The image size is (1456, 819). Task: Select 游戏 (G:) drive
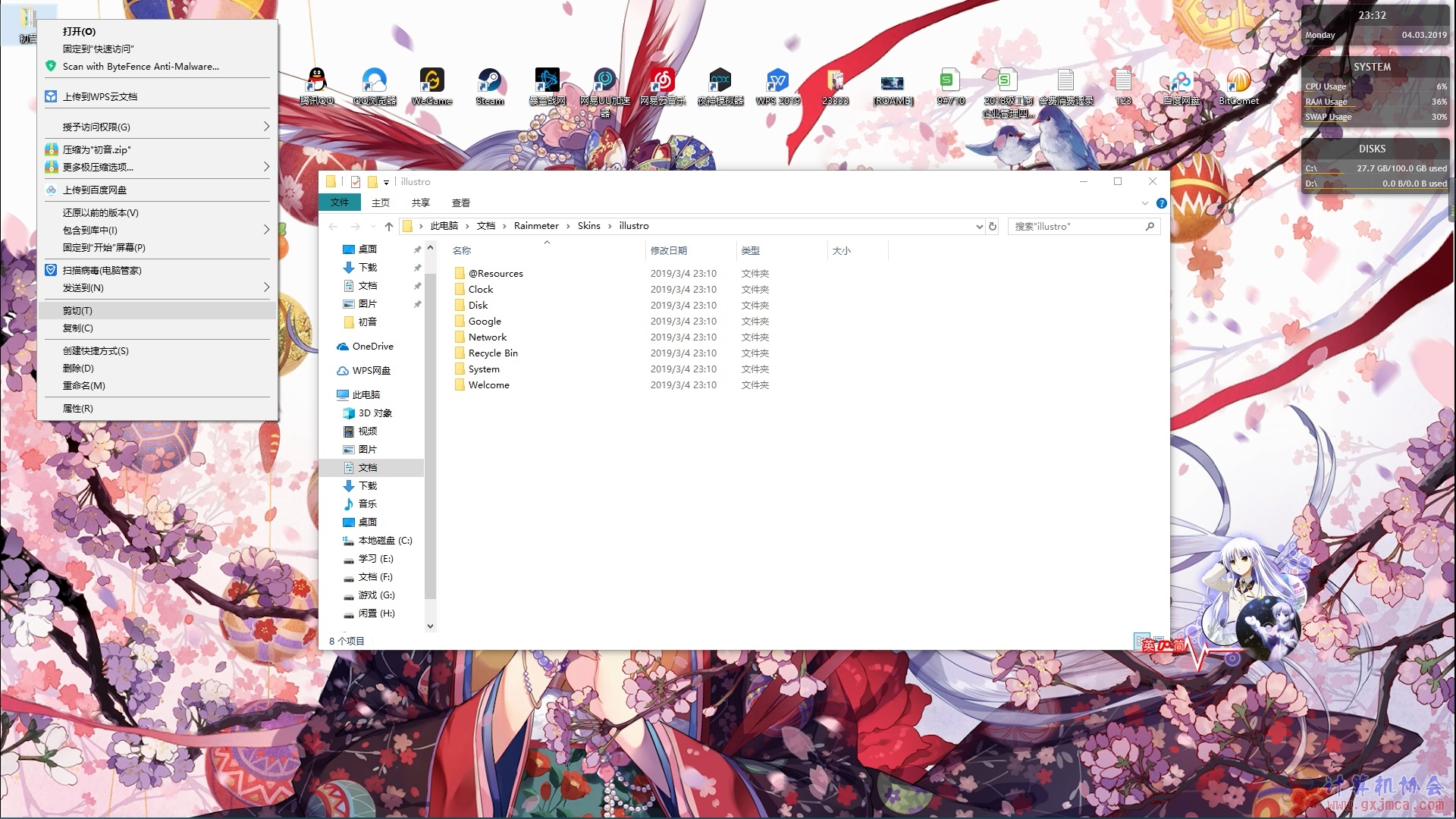376,595
